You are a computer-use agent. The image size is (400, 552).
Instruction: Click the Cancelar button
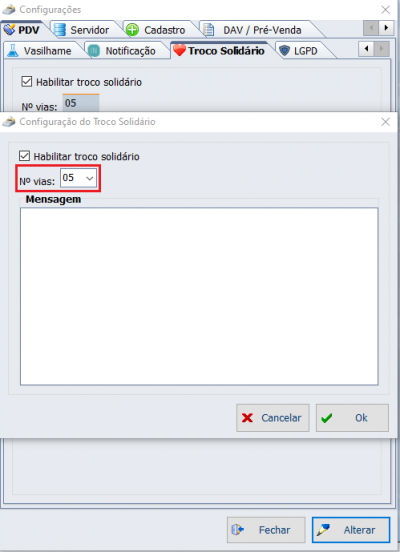point(273,418)
